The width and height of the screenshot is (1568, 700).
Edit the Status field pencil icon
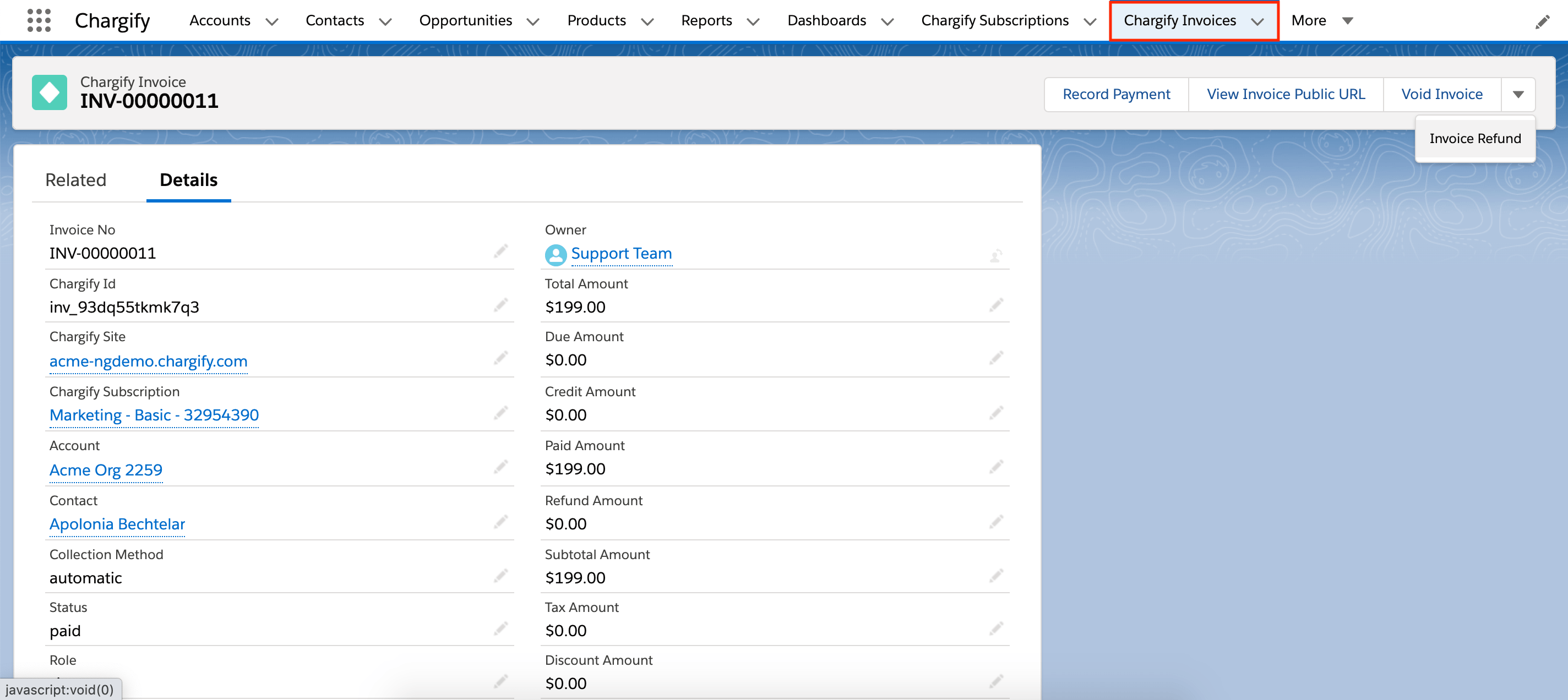pyautogui.click(x=500, y=628)
